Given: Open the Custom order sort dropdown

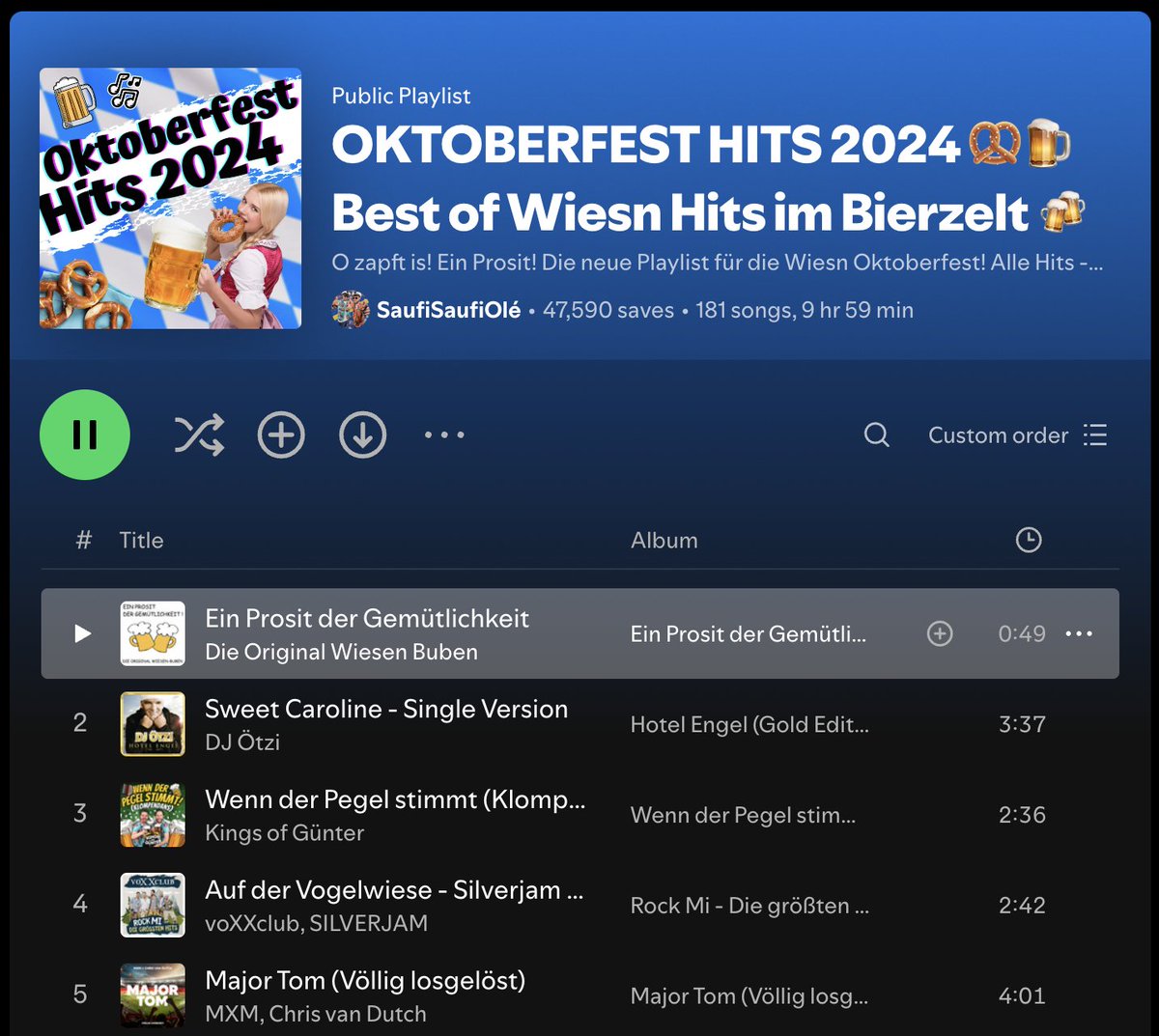Looking at the screenshot, I should point(1018,435).
